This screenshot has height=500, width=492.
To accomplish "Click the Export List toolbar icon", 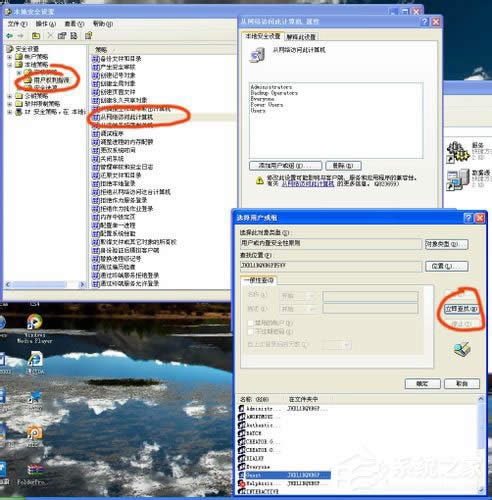I will click(74, 36).
